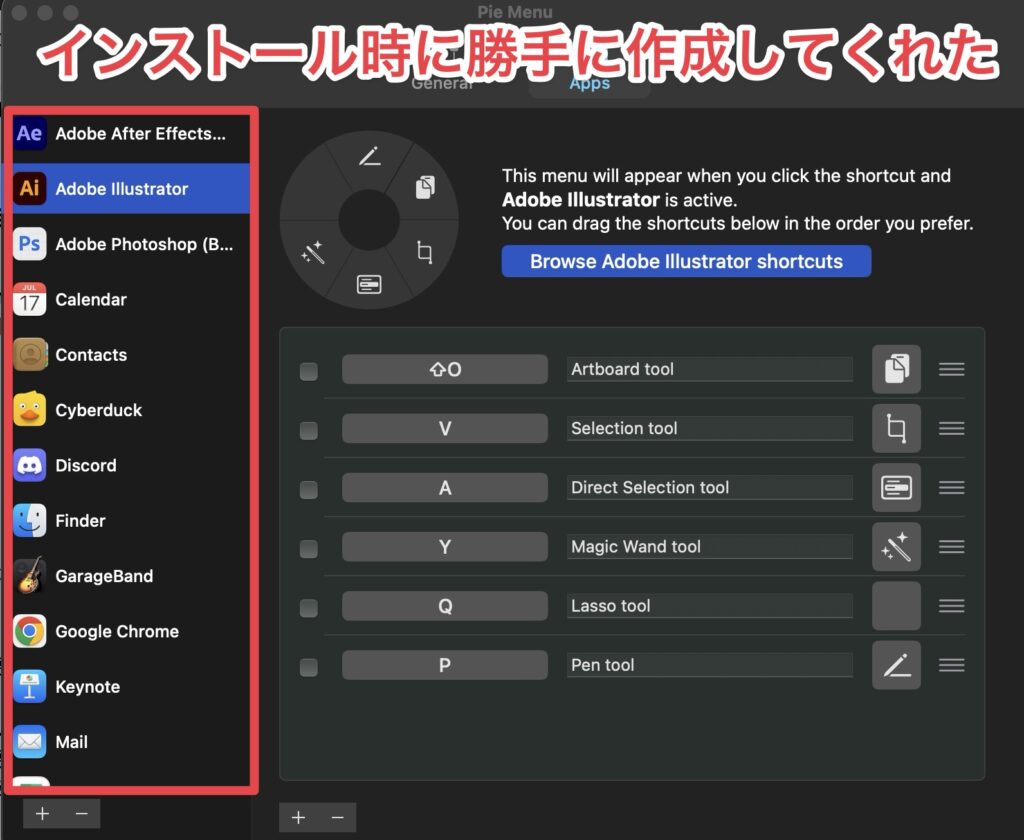1024x840 pixels.
Task: Click the artboard segment in the pie preview
Action: pyautogui.click(x=425, y=187)
